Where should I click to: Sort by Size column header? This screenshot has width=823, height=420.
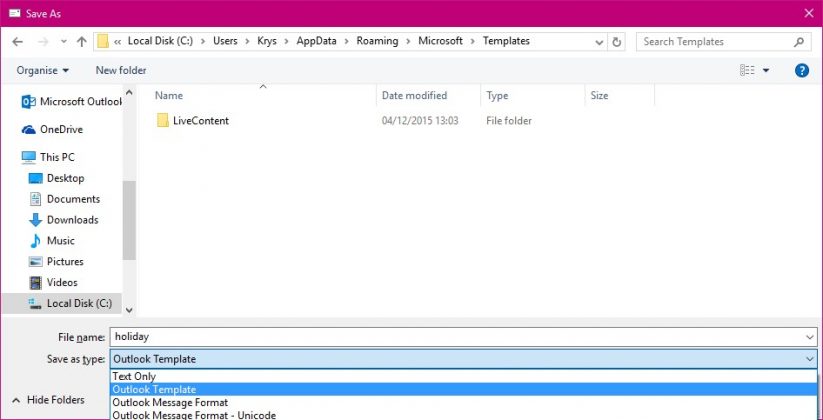tap(599, 96)
